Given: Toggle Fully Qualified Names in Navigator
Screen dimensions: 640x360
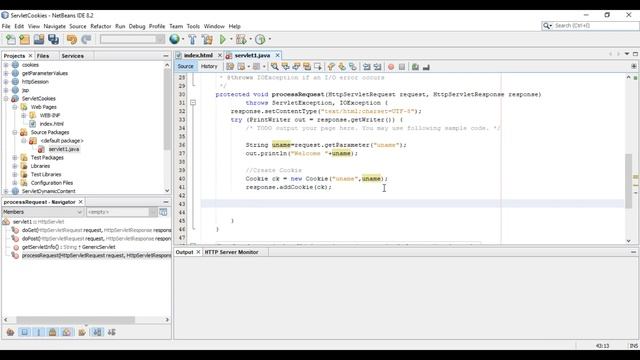Looking at the screenshot, I should click(x=82, y=332).
